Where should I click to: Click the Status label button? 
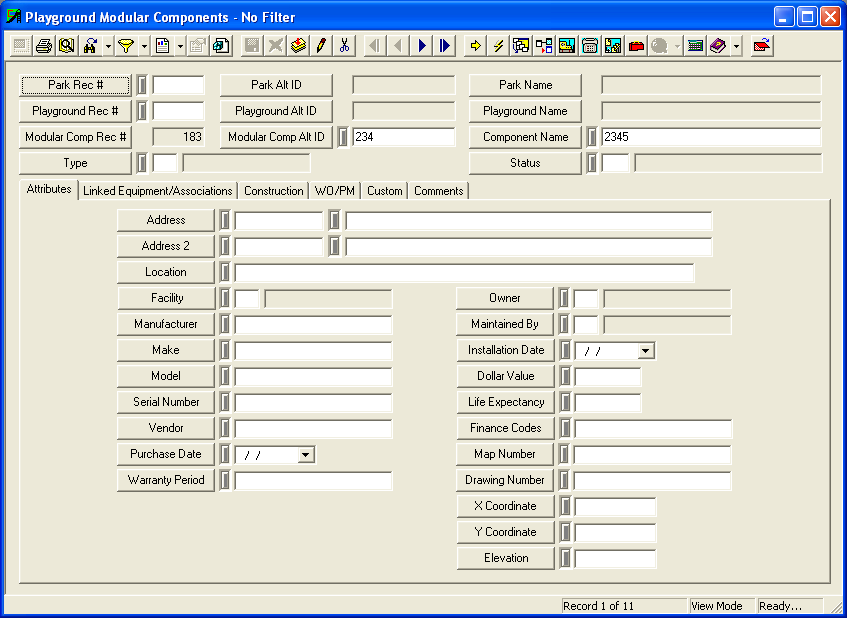click(x=526, y=163)
